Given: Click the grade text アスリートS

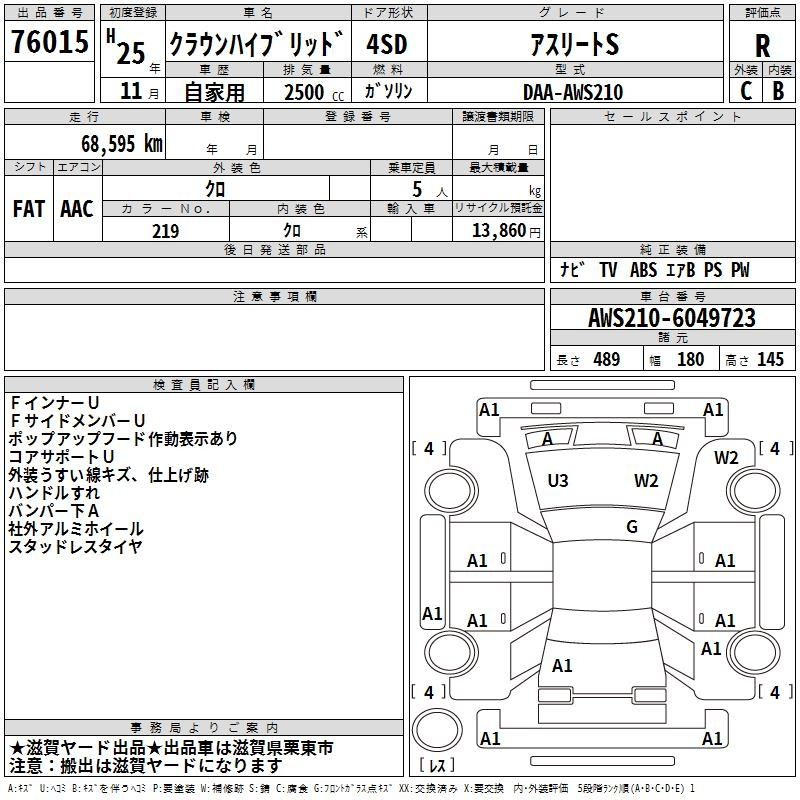Looking at the screenshot, I should [575, 44].
